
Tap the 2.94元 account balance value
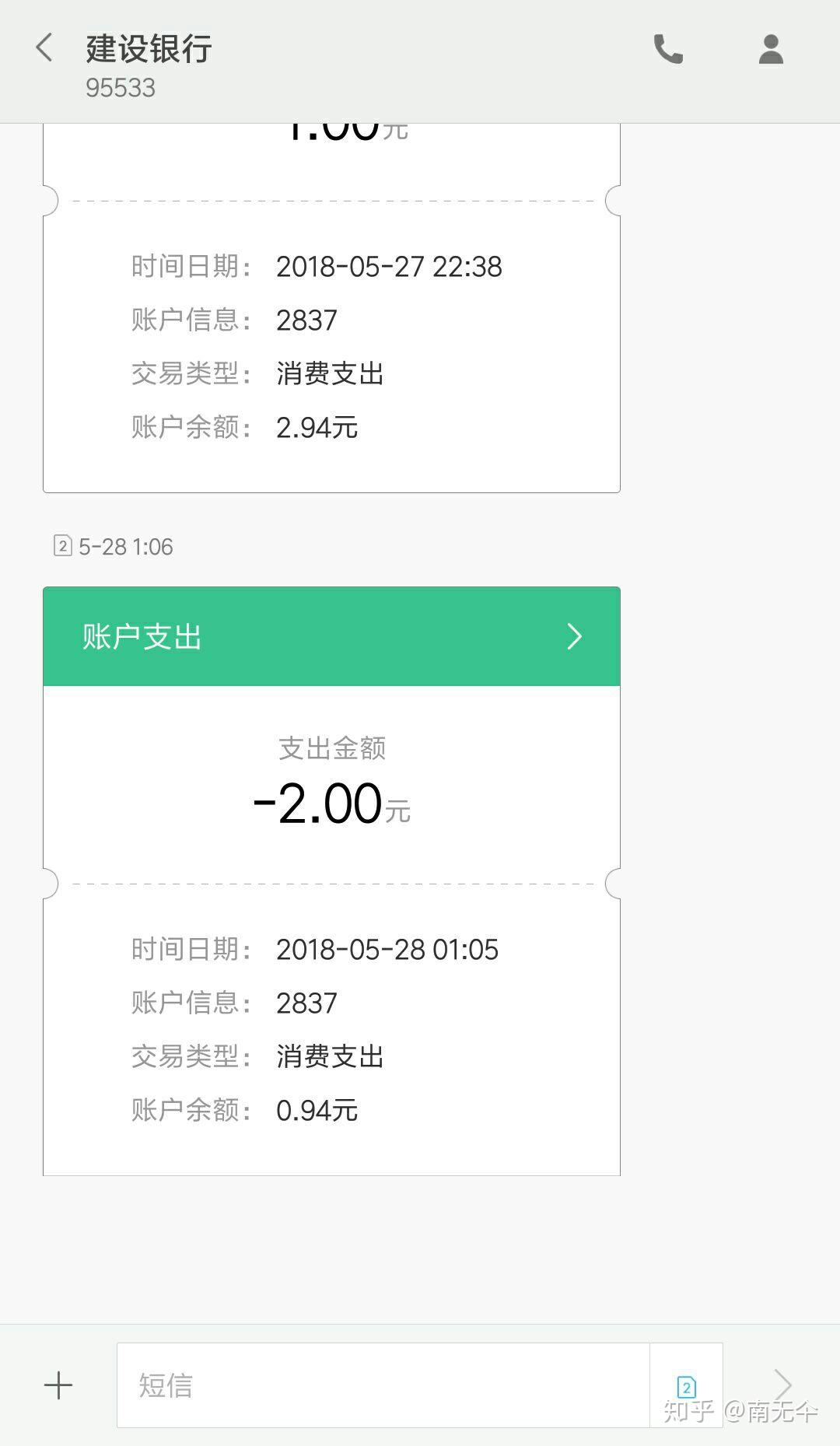pyautogui.click(x=317, y=428)
